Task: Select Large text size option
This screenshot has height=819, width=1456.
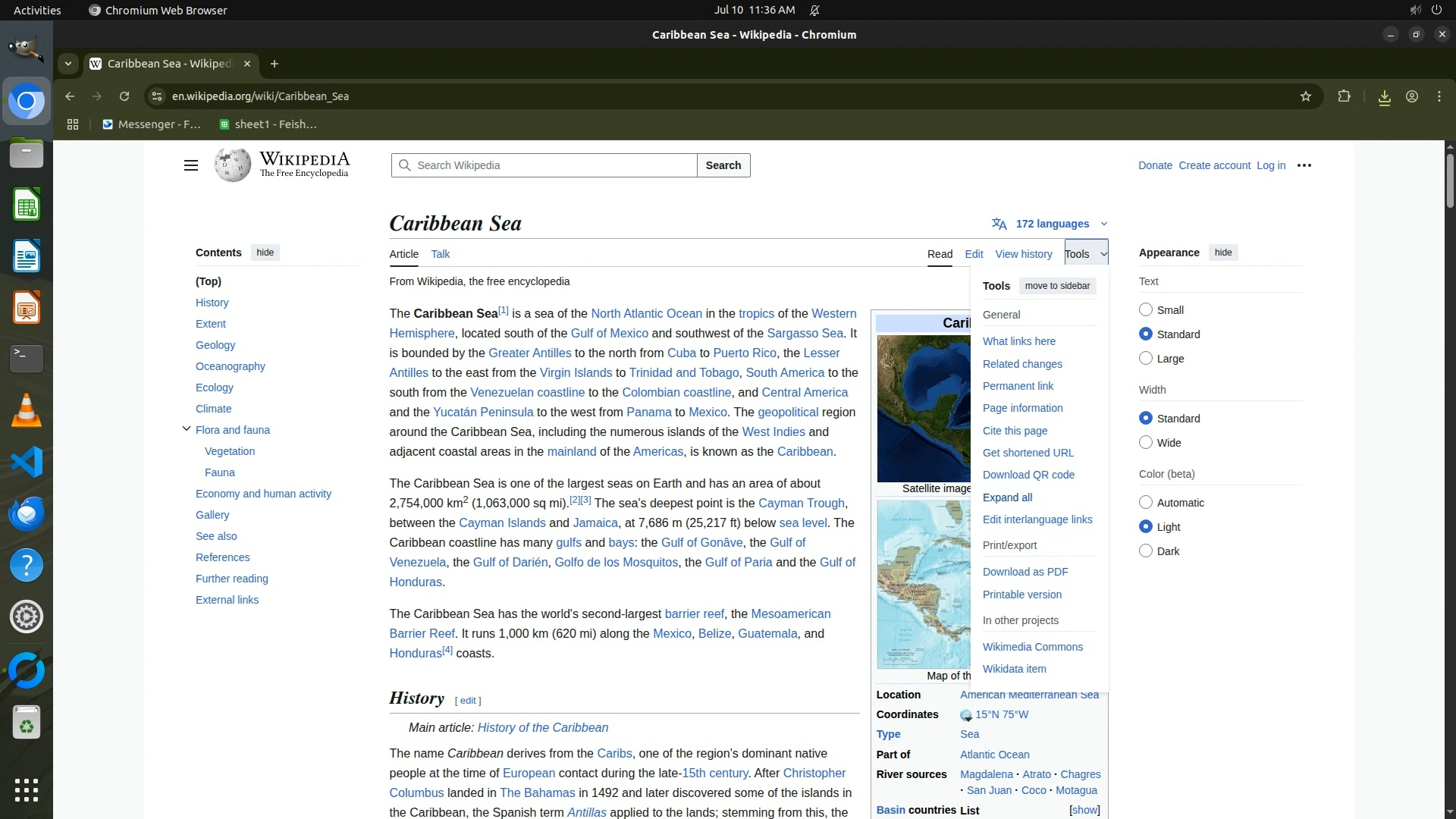Action: click(x=1146, y=358)
